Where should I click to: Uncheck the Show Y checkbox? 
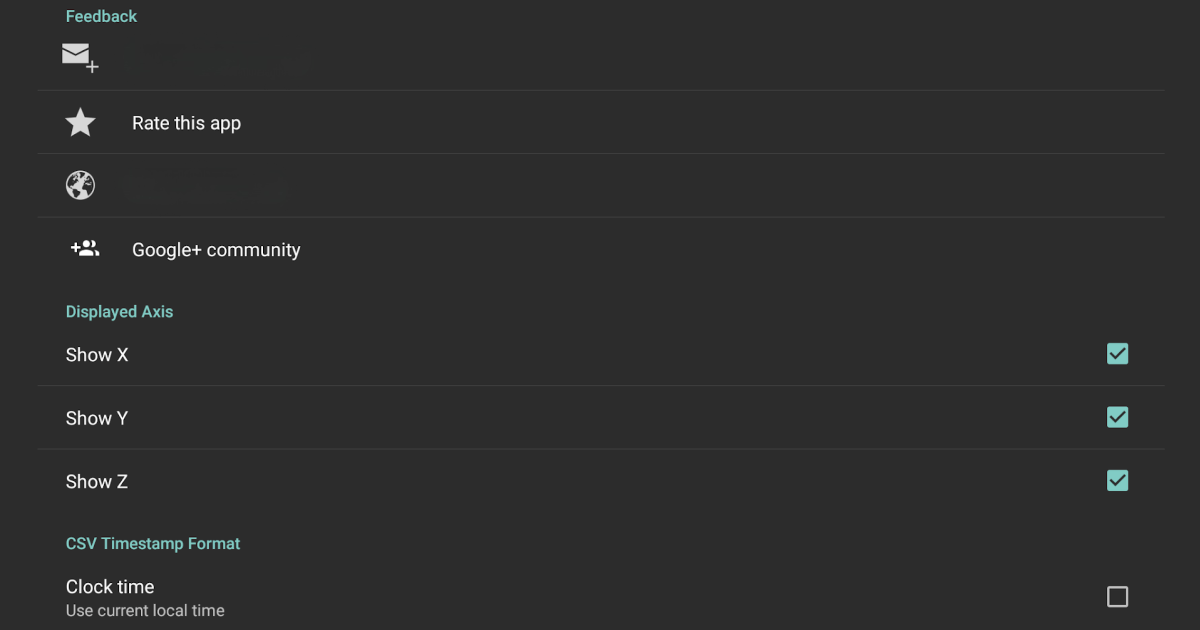[1117, 417]
